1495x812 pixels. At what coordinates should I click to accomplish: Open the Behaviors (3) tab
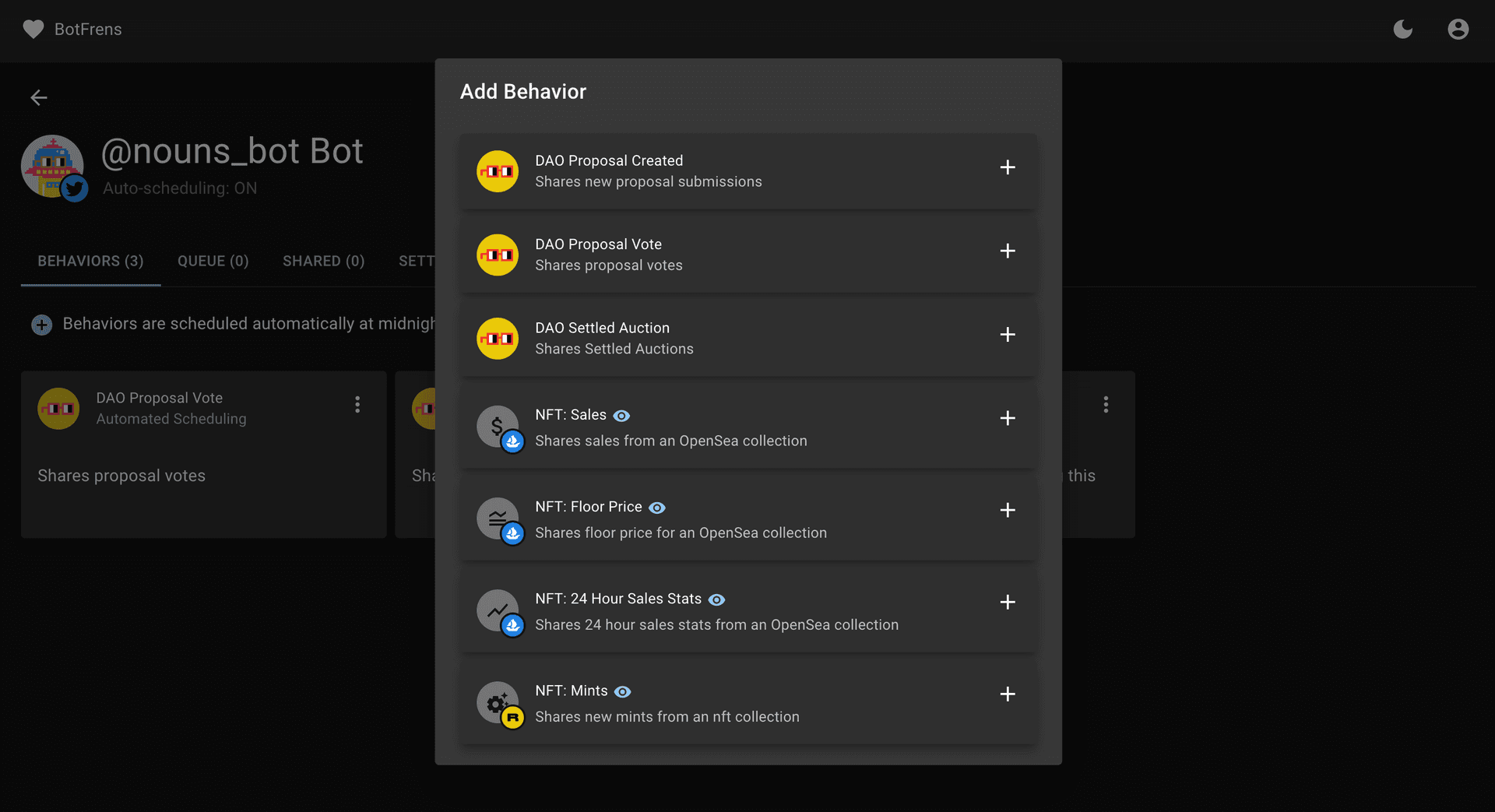(90, 261)
